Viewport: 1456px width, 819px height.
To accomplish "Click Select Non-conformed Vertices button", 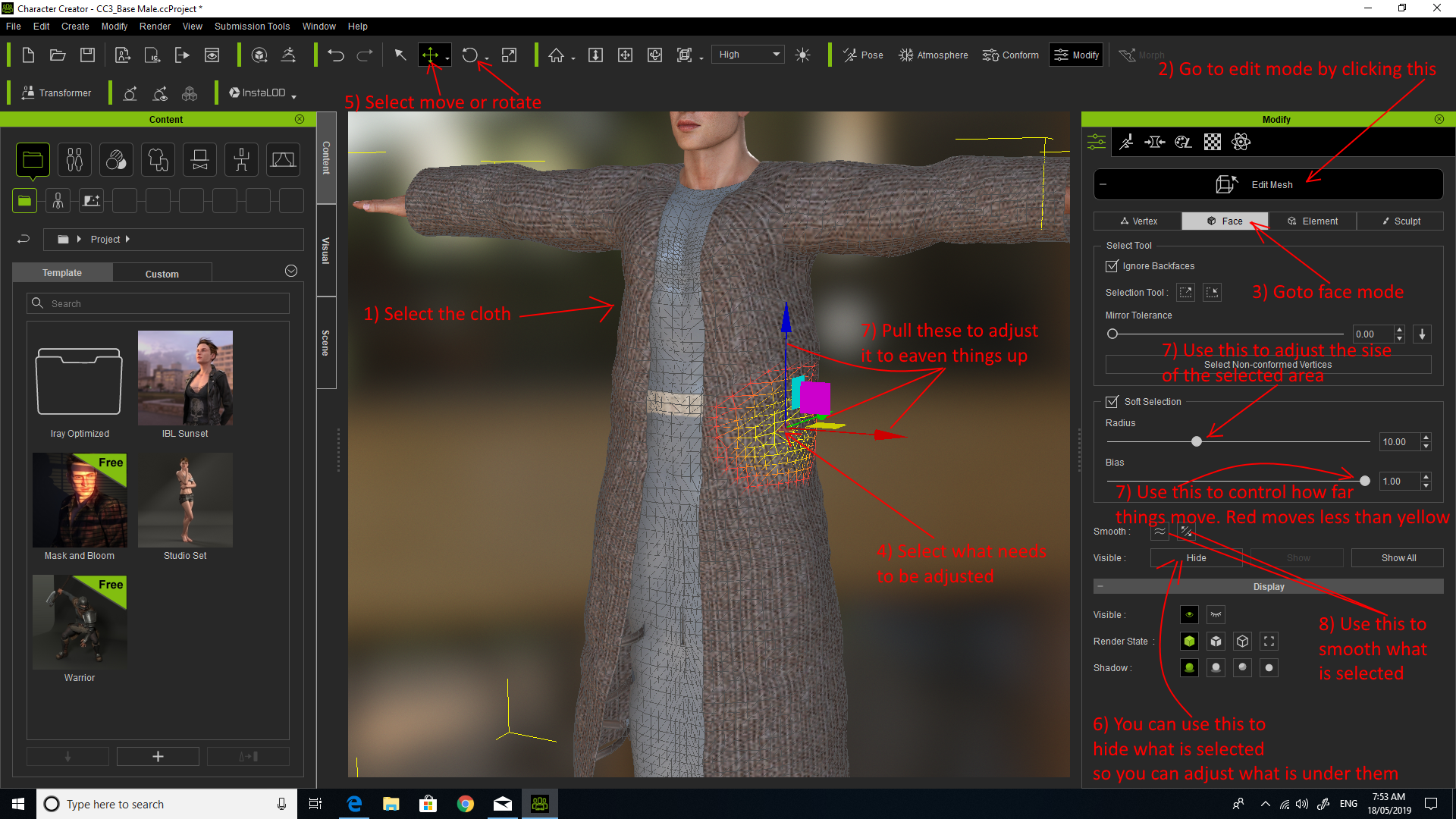I will 1268,365.
